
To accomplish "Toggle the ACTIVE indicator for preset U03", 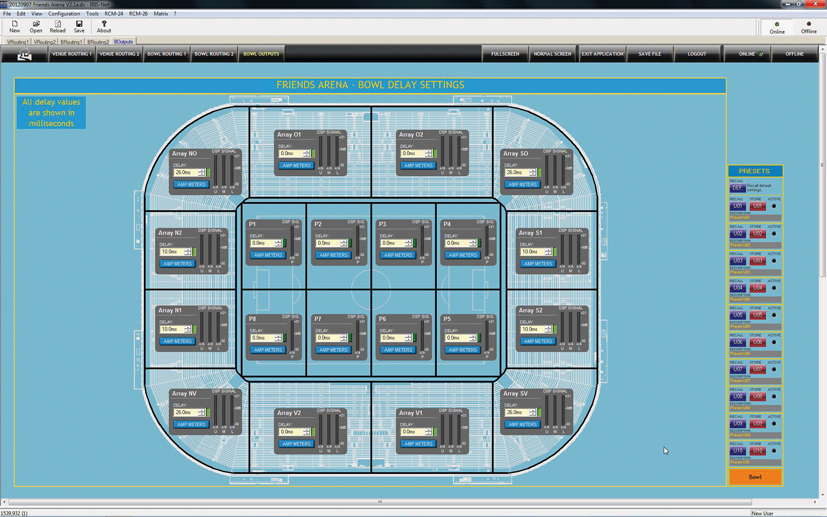I will [774, 261].
